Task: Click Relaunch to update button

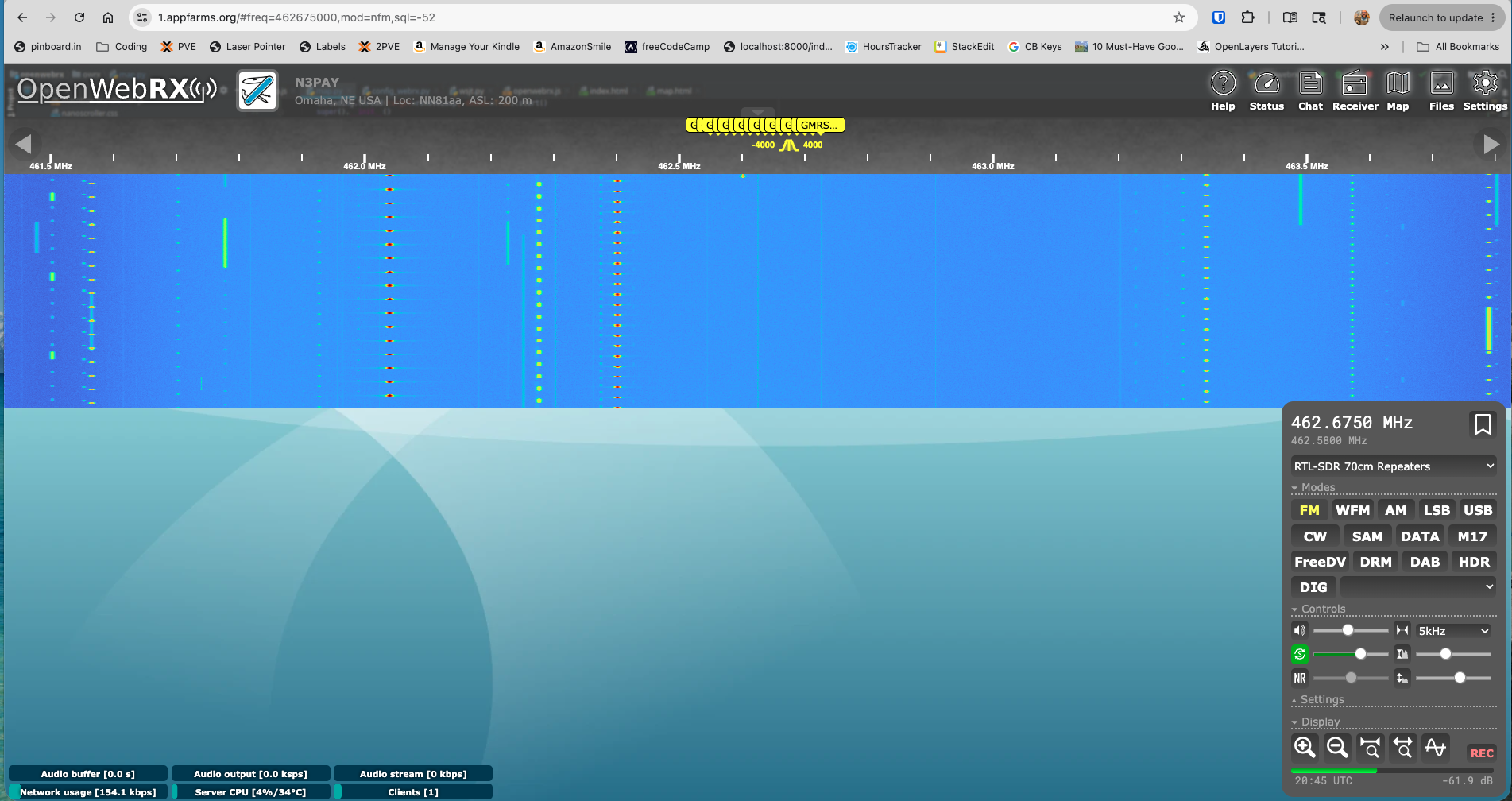Action: pyautogui.click(x=1440, y=17)
